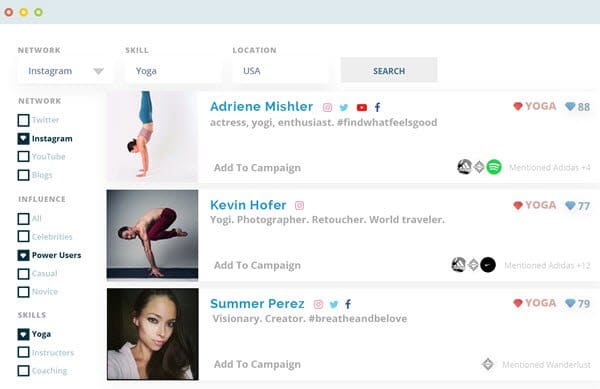Open Adriene Mishler's Twitter bird icon
Viewport: 600px width, 389px height.
344,107
